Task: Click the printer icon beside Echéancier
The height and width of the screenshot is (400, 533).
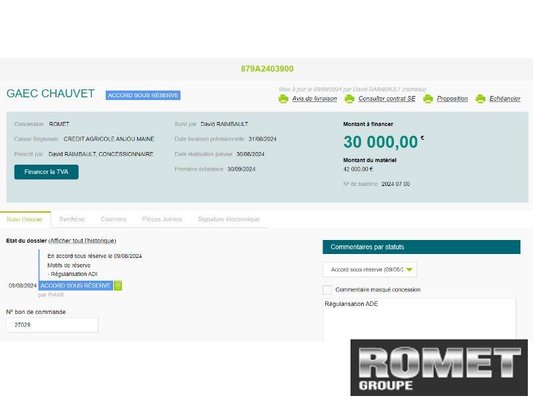Action: (480, 99)
